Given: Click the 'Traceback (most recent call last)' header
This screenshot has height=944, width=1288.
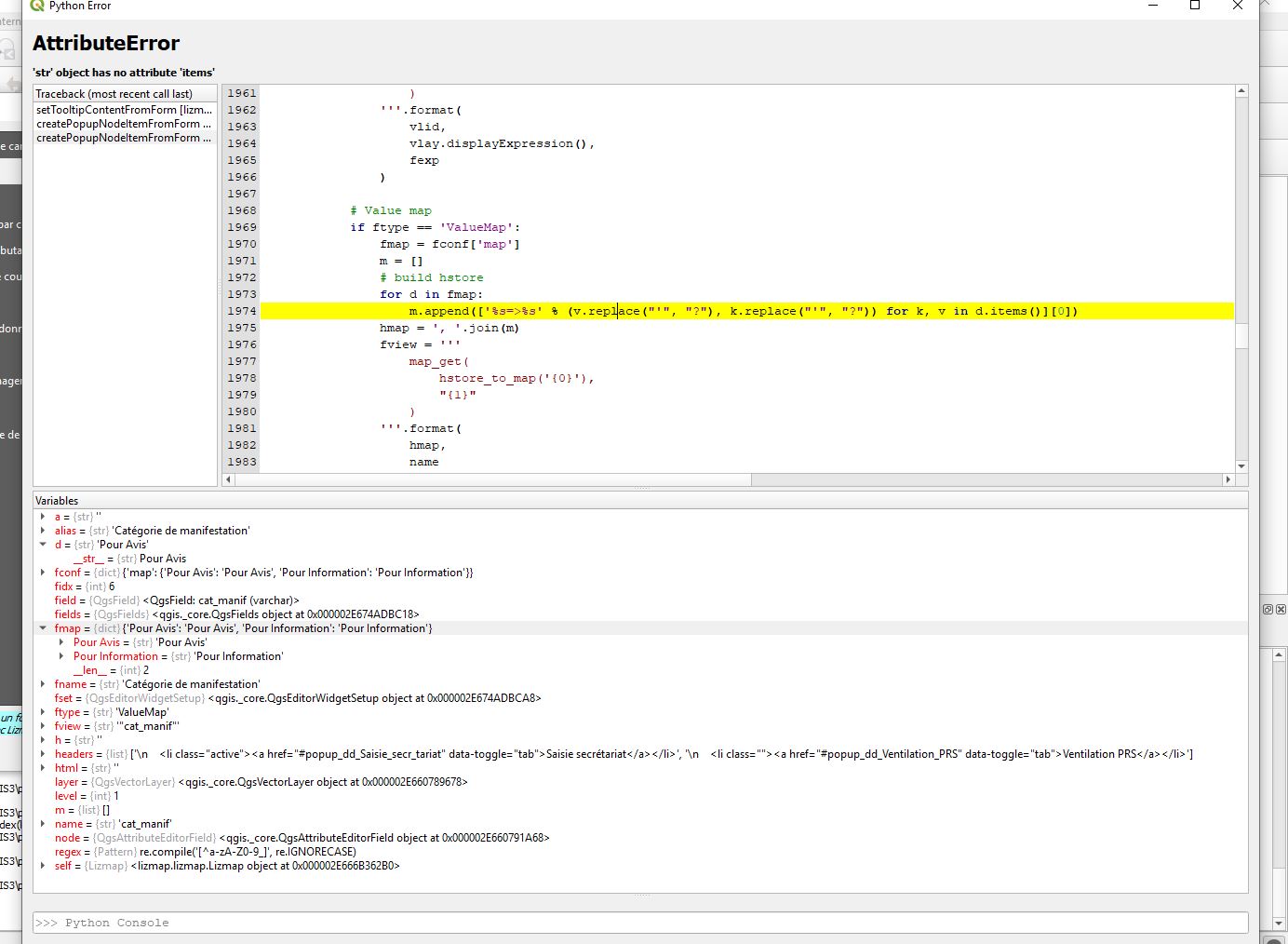Looking at the screenshot, I should pyautogui.click(x=125, y=94).
